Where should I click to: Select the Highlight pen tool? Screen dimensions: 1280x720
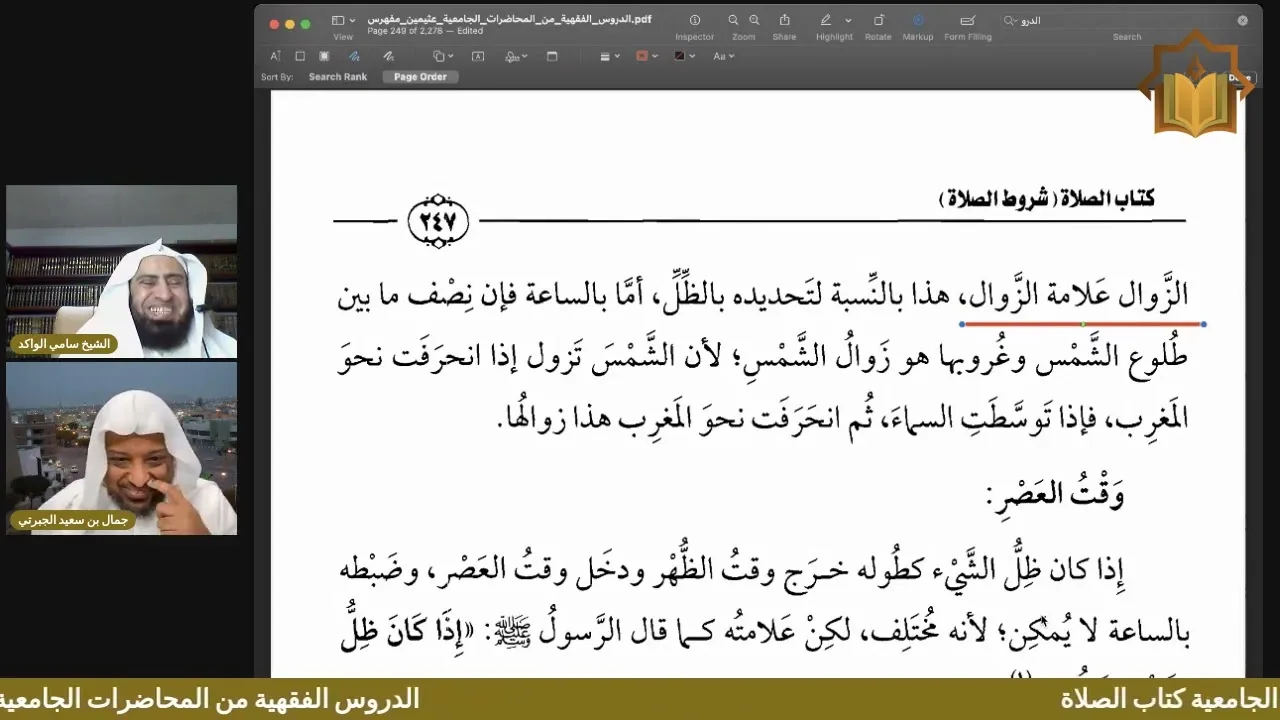coord(826,20)
